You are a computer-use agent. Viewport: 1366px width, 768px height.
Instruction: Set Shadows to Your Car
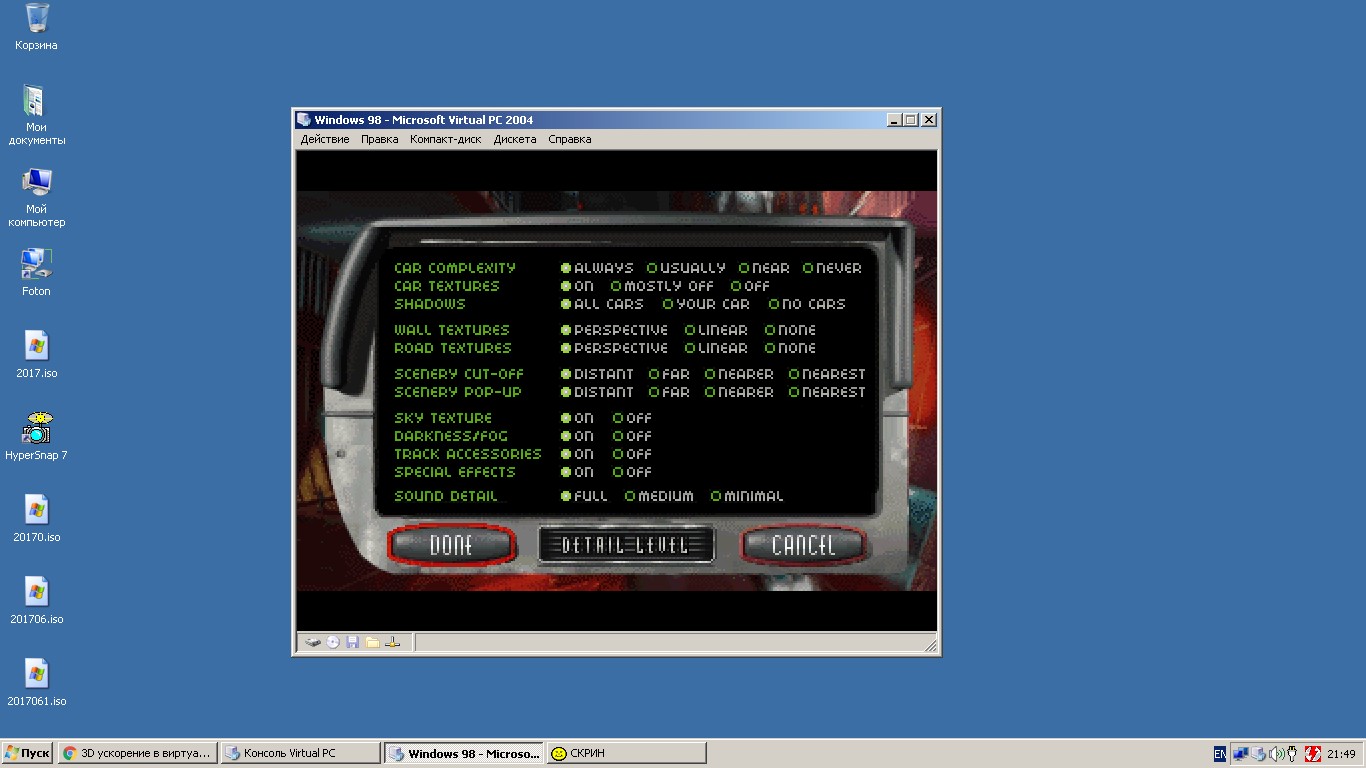point(706,304)
